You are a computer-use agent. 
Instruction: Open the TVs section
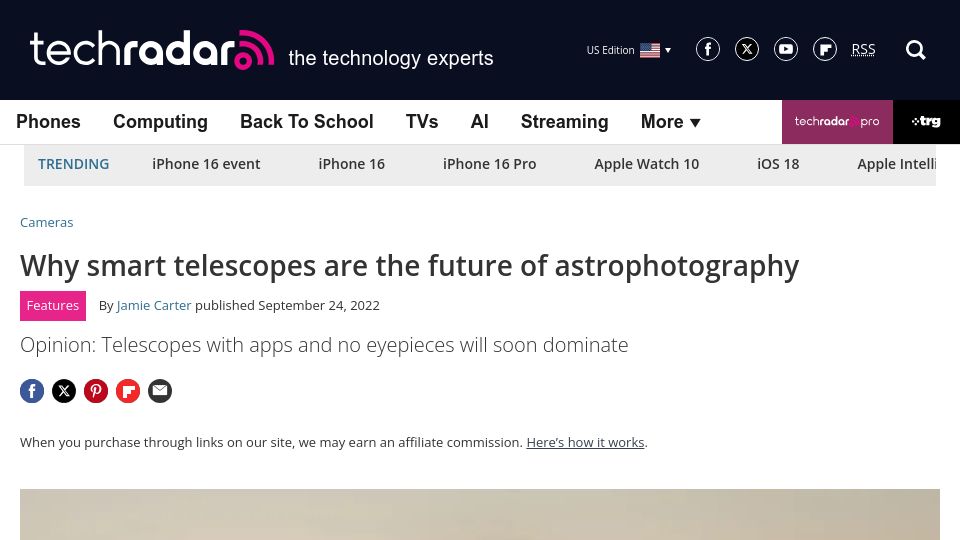[422, 122]
